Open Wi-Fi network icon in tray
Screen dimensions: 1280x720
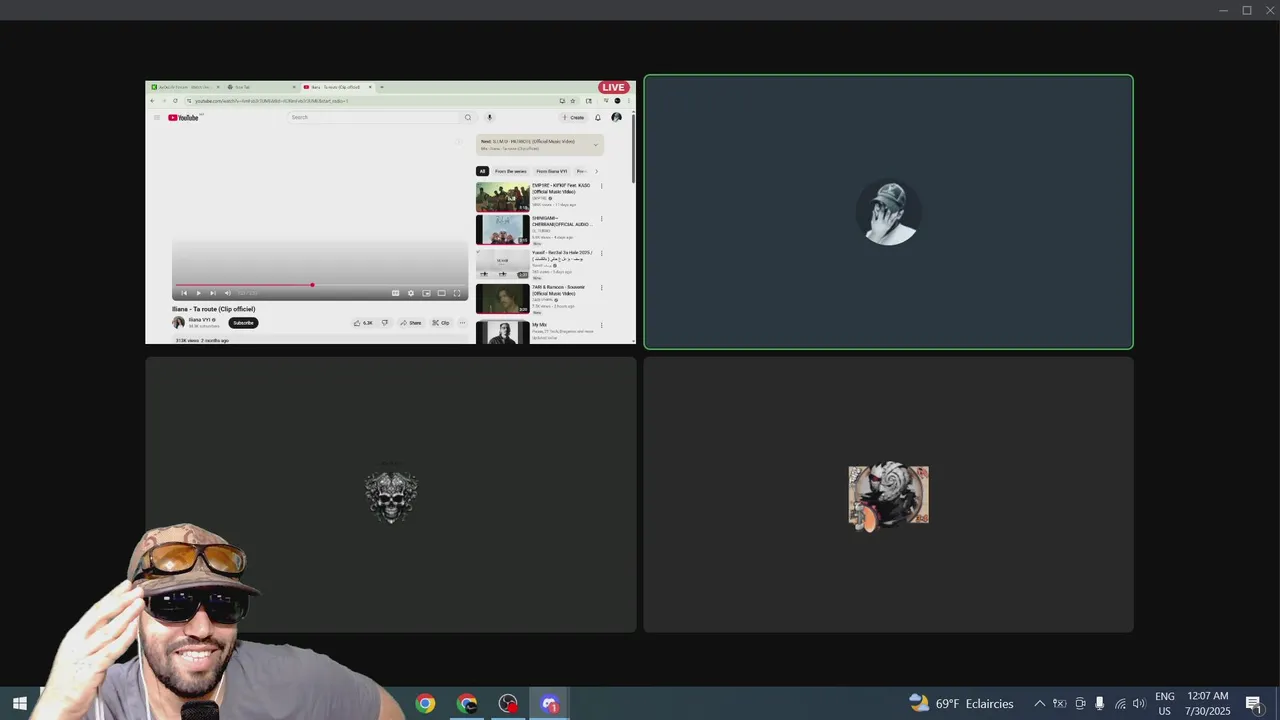tap(1120, 704)
